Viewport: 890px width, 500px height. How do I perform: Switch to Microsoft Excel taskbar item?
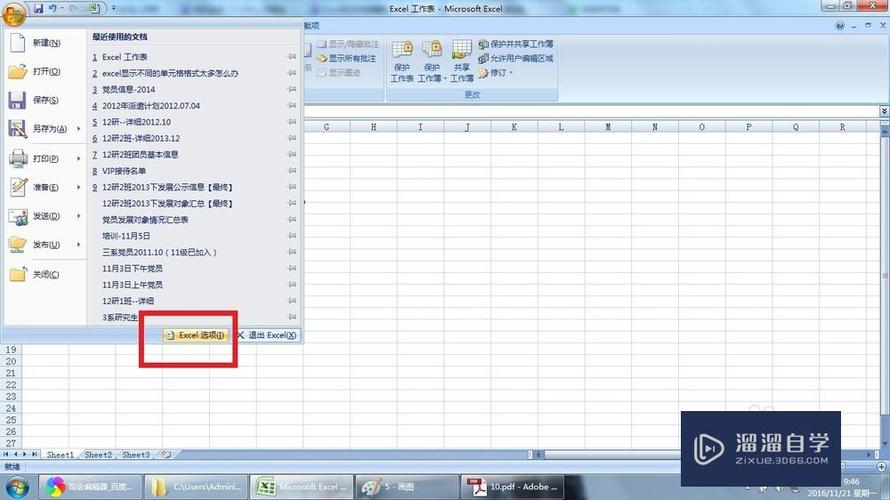302,487
